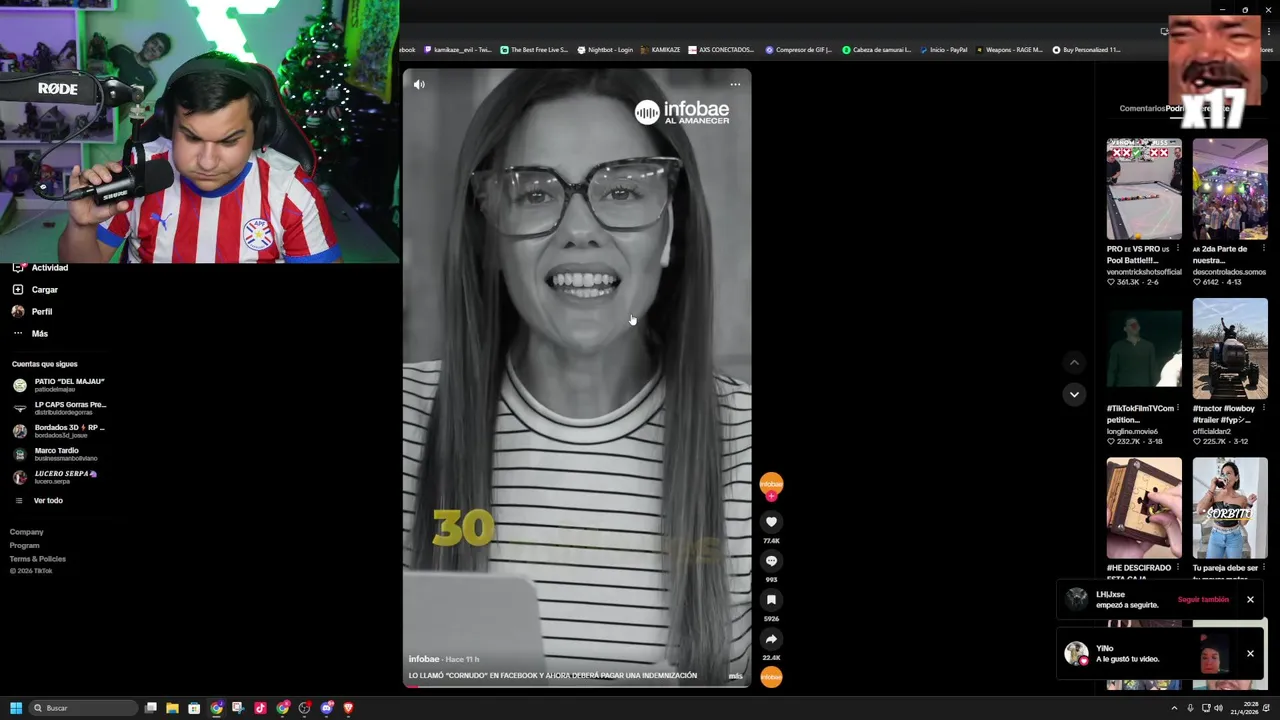1280x720 pixels.
Task: Expand the Terms & Policies footer section
Action: pyautogui.click(x=38, y=559)
